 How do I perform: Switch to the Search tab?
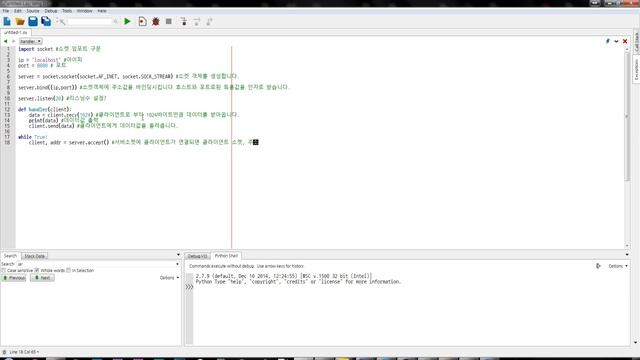[10, 256]
